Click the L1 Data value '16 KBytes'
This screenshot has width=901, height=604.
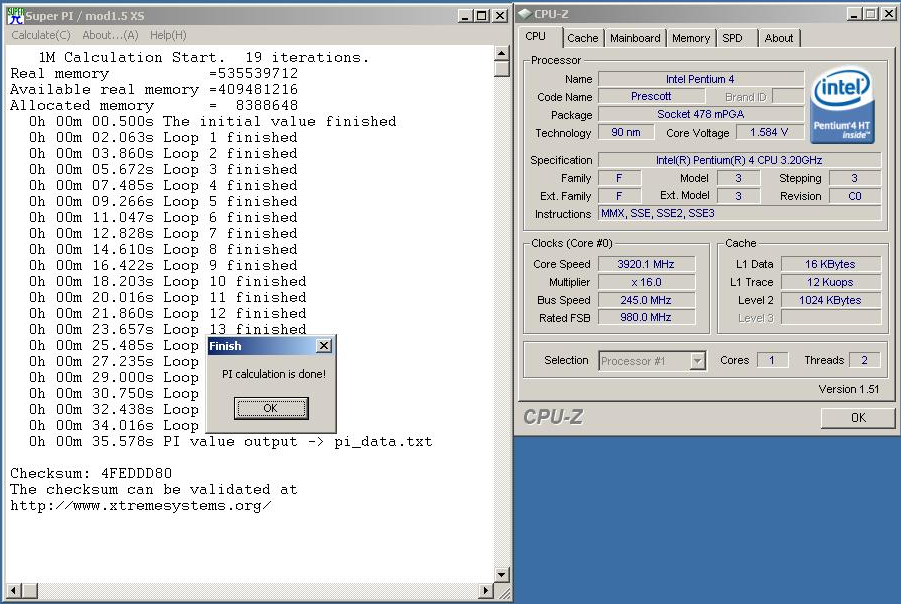coord(830,264)
